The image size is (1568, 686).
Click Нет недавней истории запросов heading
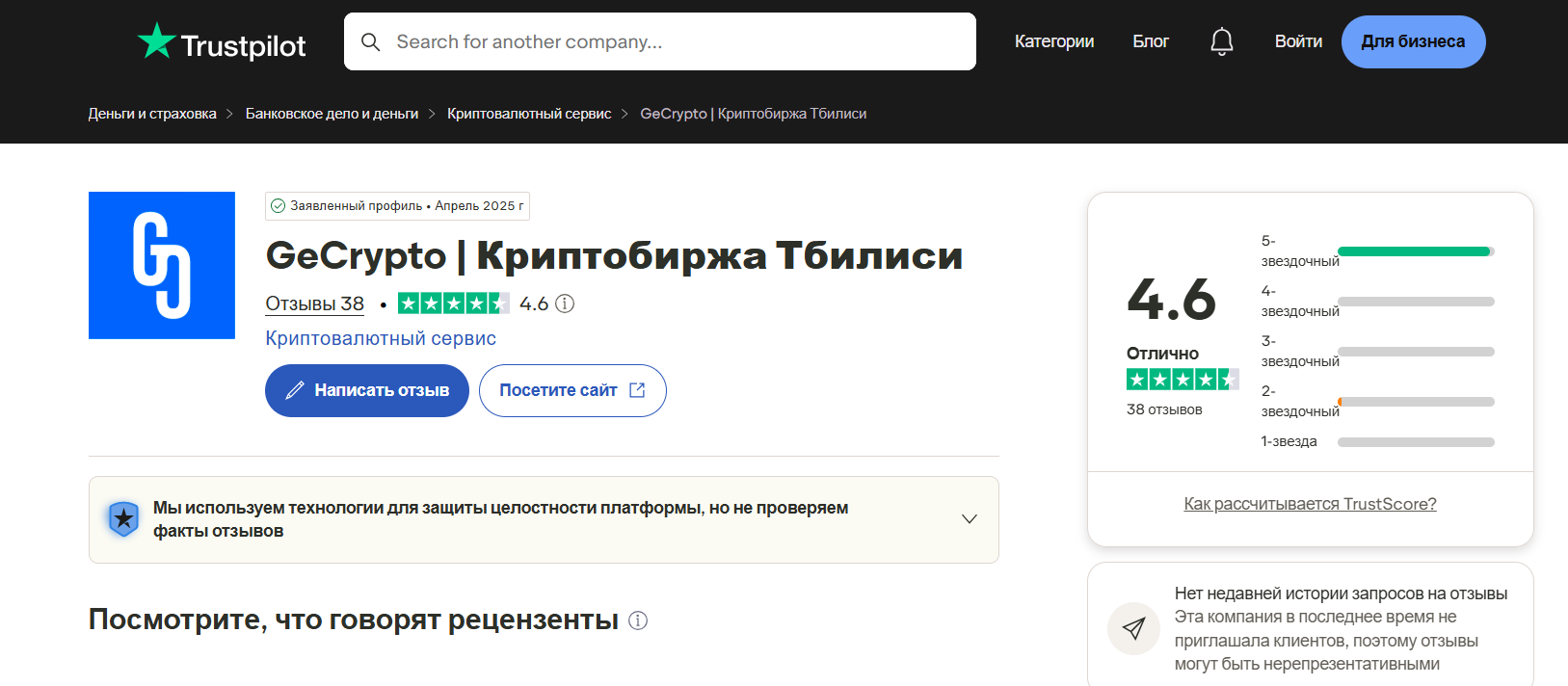point(1341,594)
